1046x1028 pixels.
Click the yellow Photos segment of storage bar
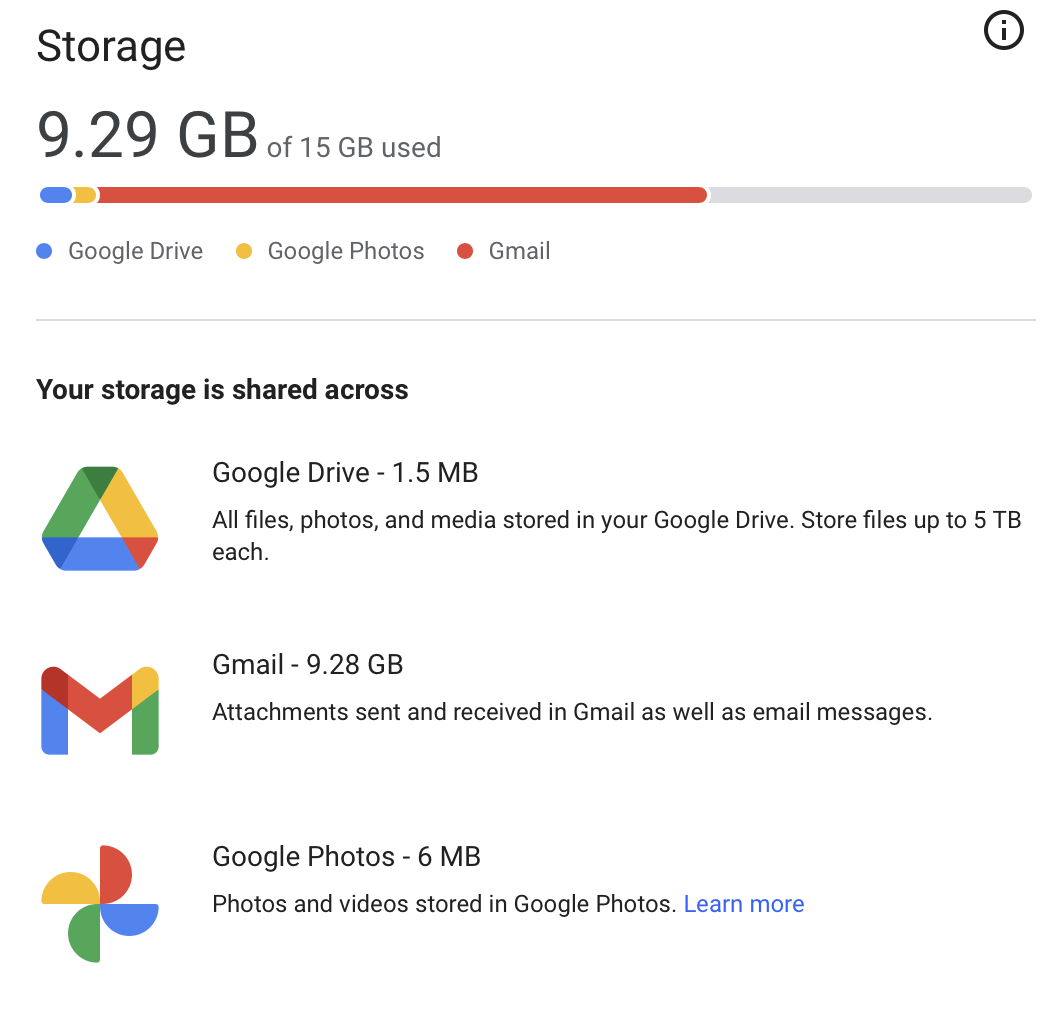point(86,195)
